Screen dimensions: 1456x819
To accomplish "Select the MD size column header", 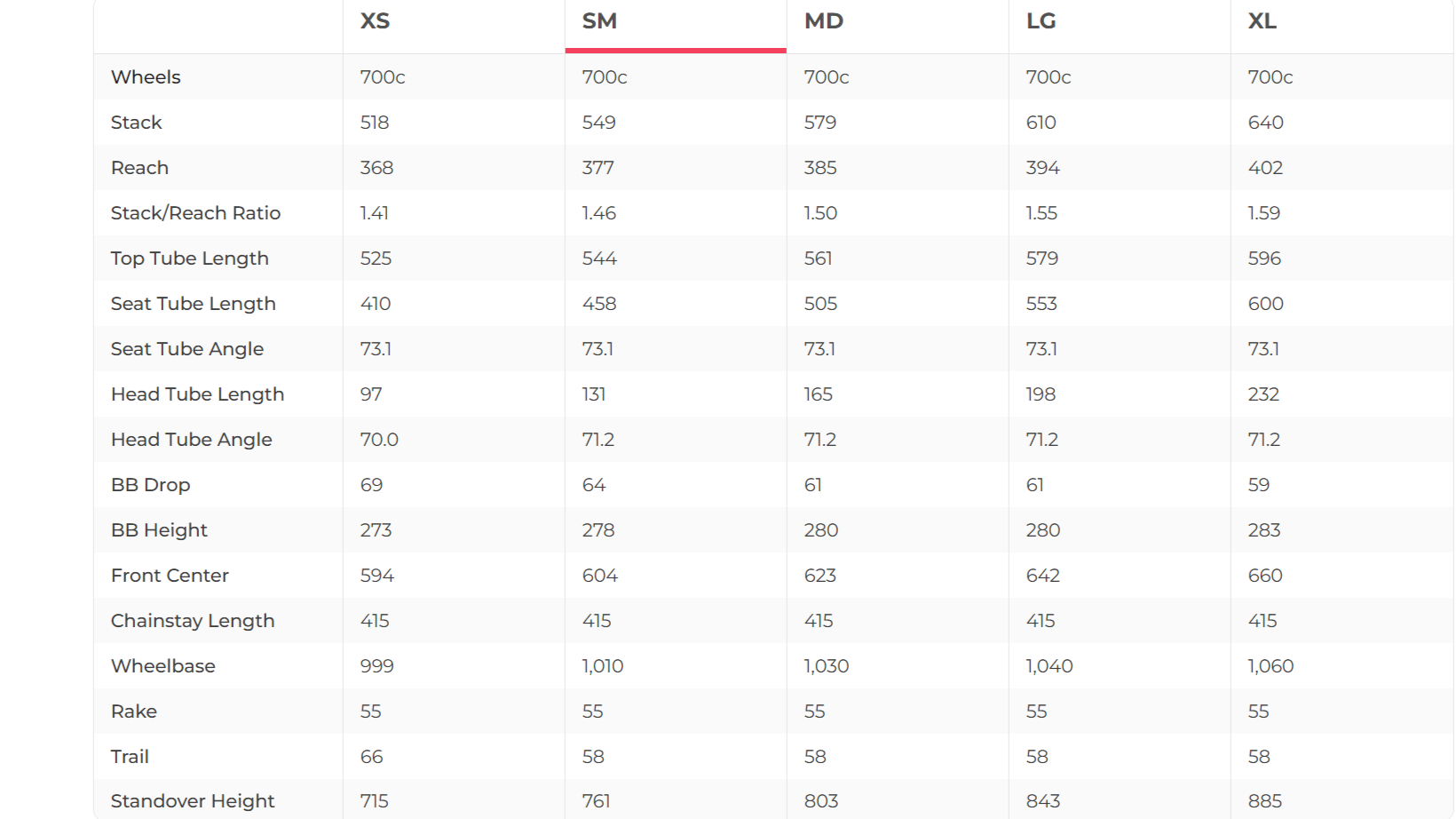I will click(x=824, y=21).
